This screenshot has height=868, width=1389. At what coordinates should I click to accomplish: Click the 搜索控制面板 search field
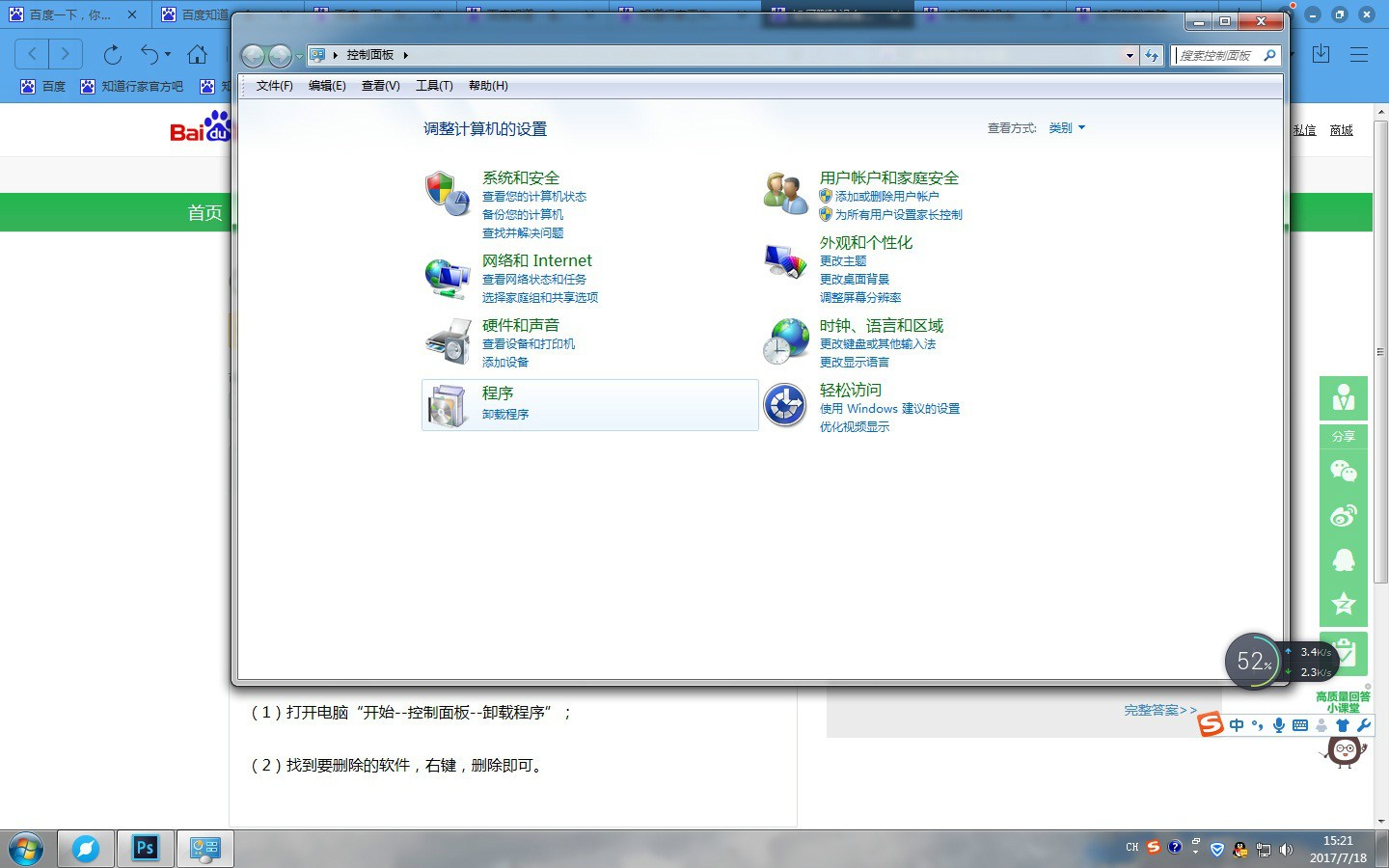click(x=1219, y=56)
